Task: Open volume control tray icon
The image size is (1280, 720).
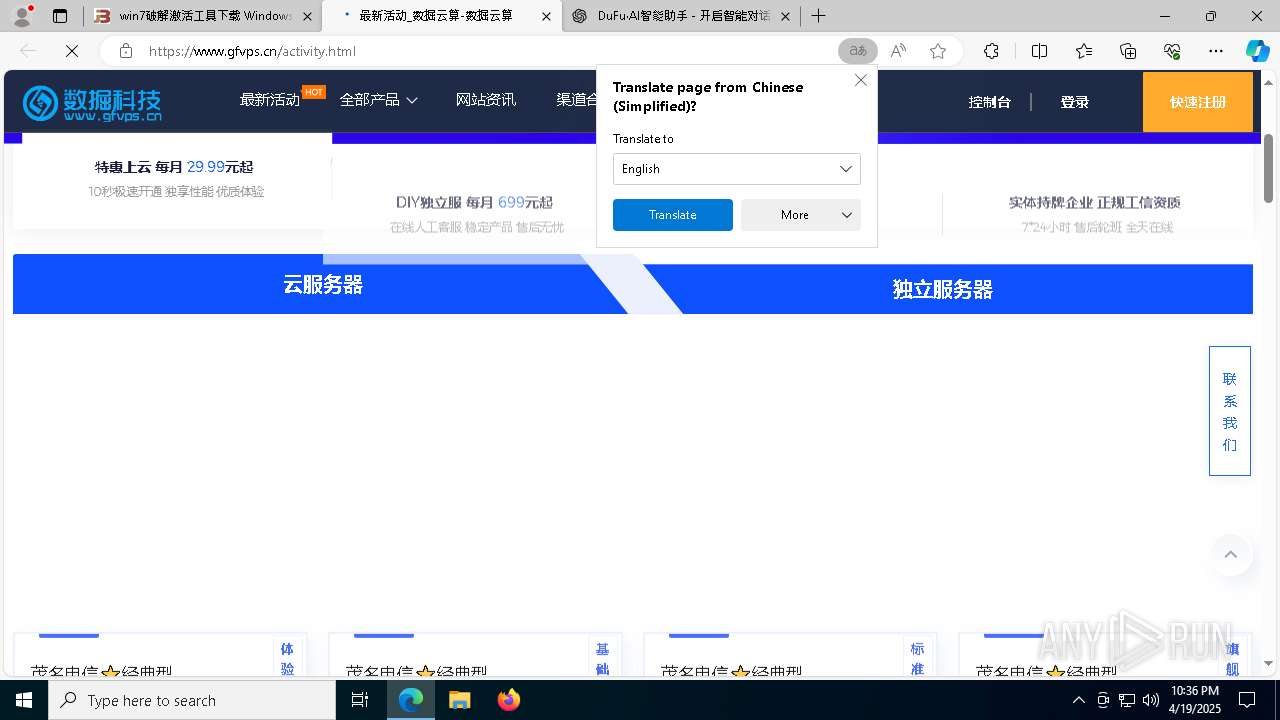Action: (x=1150, y=700)
